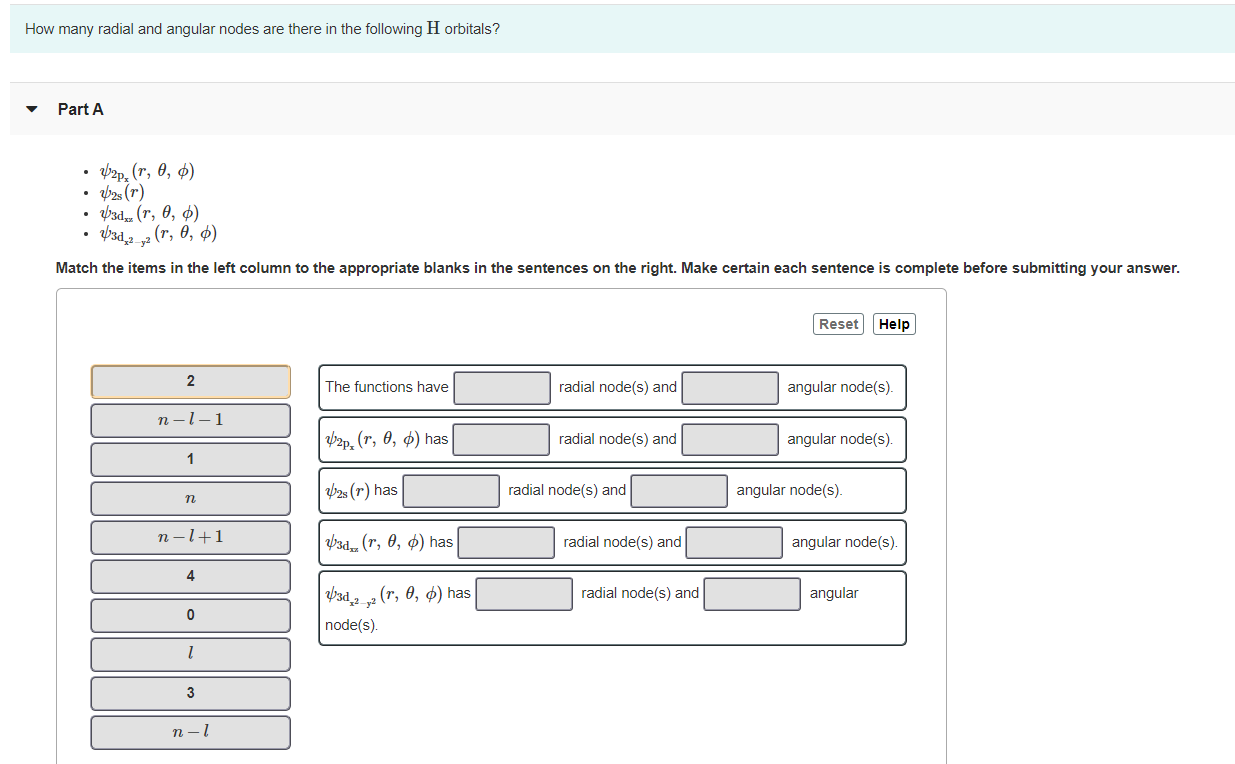This screenshot has width=1235, height=764.
Task: Select the "l" answer tile
Action: pos(190,653)
